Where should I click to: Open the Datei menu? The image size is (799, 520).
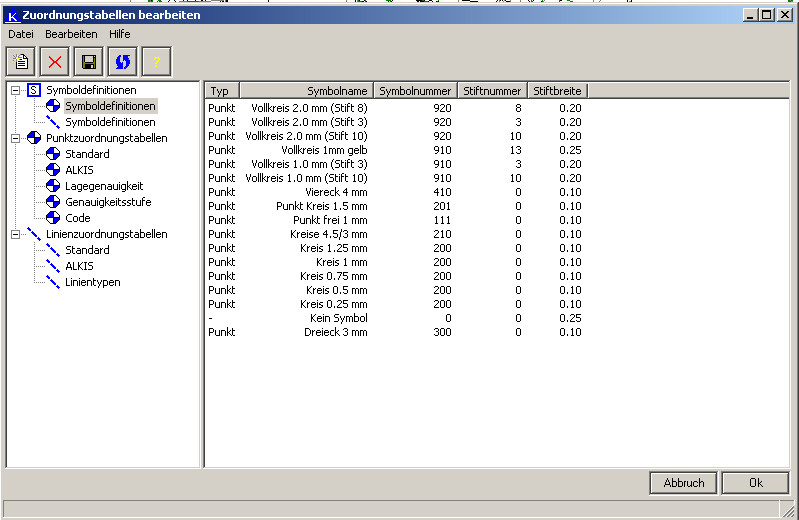(x=21, y=34)
